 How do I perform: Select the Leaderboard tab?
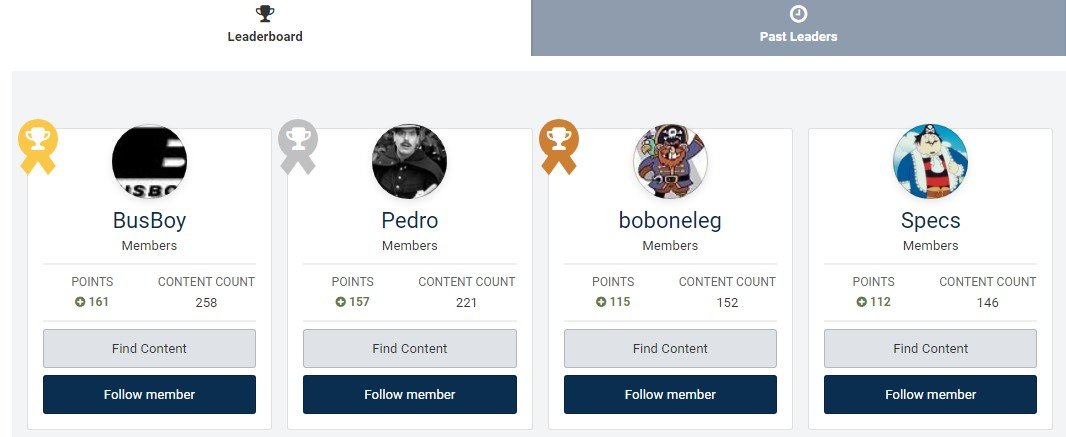point(265,28)
